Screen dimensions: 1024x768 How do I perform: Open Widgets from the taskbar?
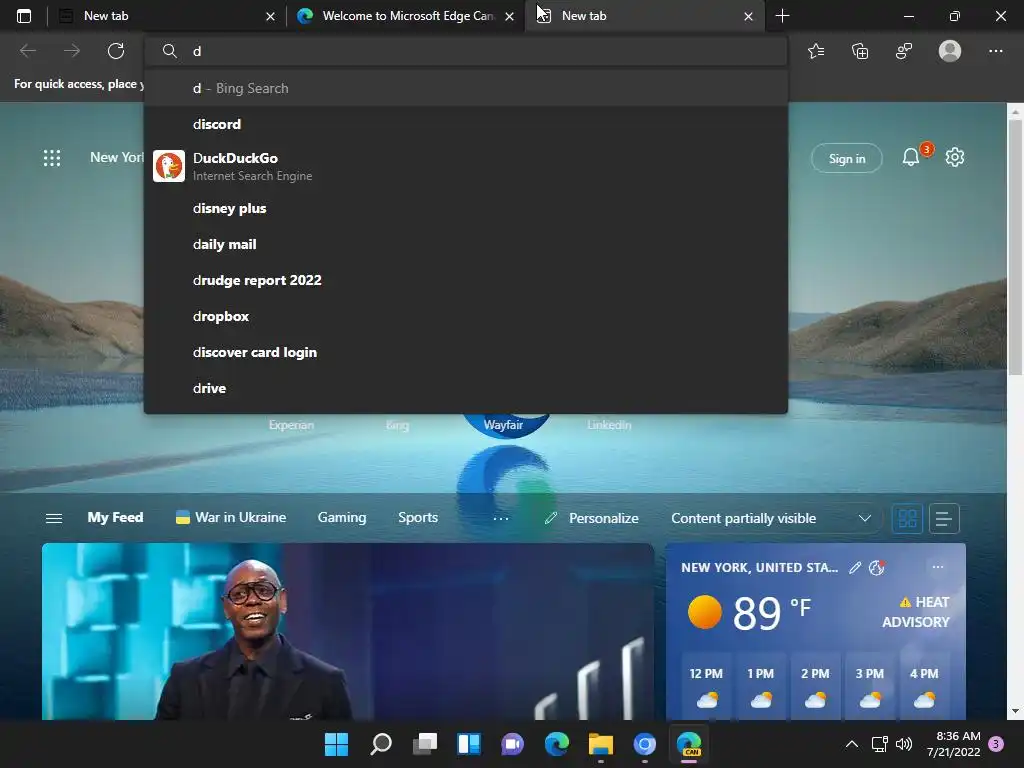point(469,744)
